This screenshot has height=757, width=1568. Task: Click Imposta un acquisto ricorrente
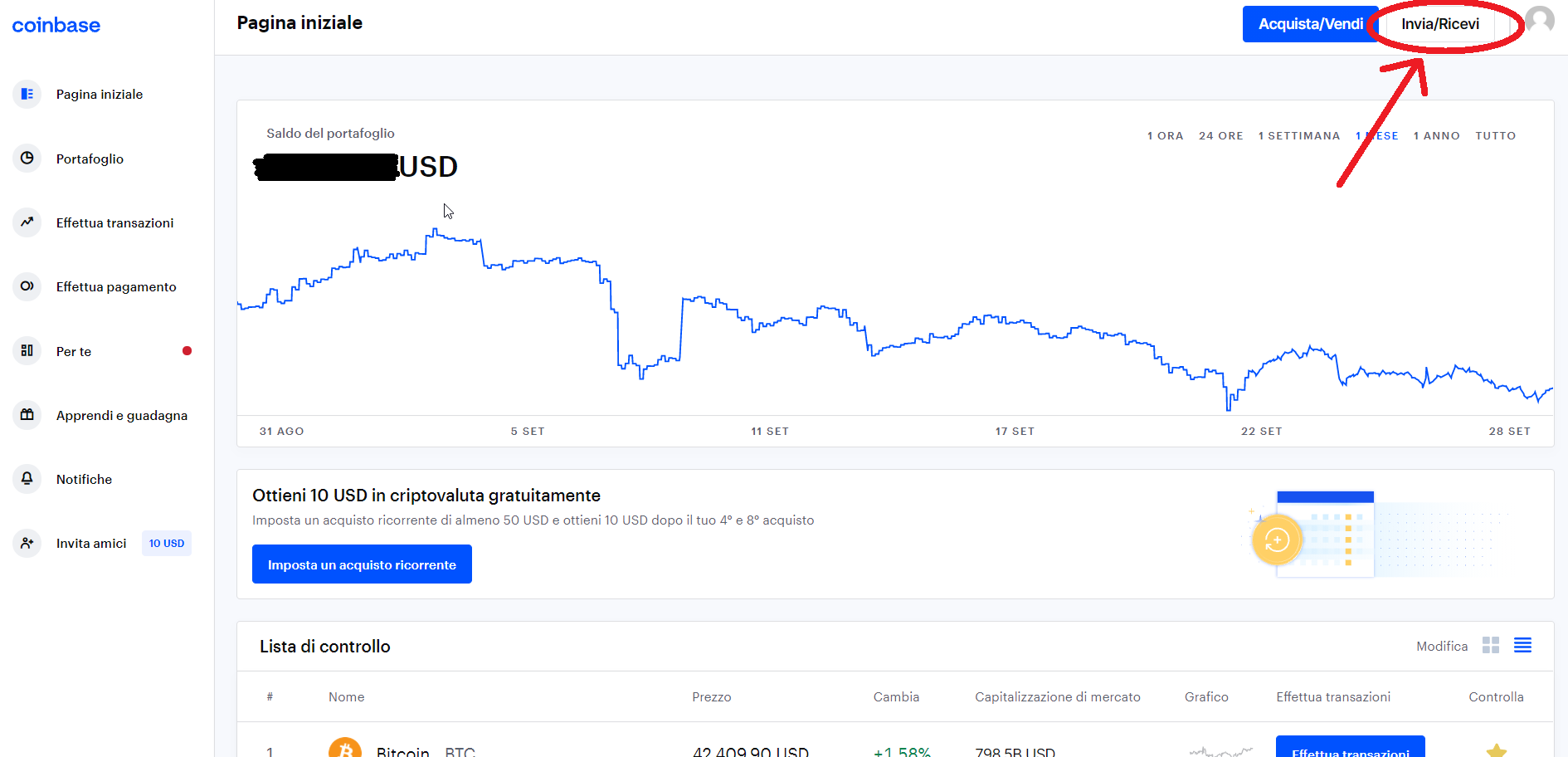[x=362, y=564]
